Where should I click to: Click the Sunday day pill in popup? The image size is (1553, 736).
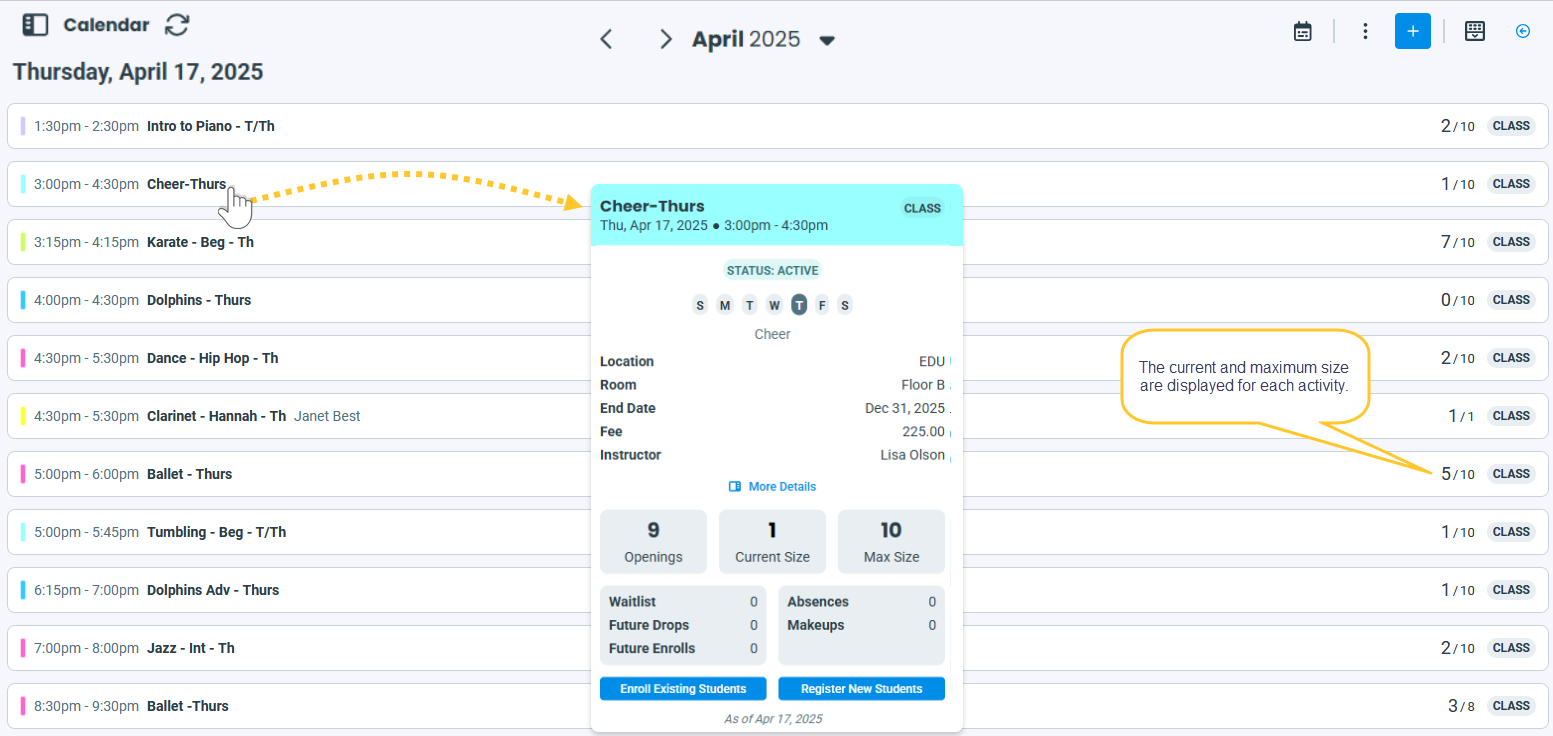(x=700, y=305)
